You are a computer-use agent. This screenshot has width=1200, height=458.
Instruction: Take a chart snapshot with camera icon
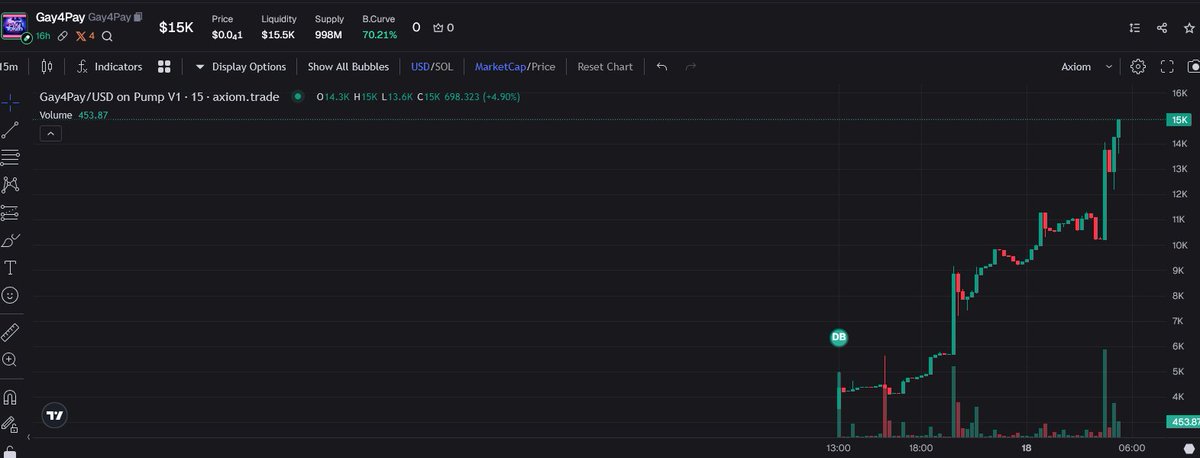tap(1193, 67)
